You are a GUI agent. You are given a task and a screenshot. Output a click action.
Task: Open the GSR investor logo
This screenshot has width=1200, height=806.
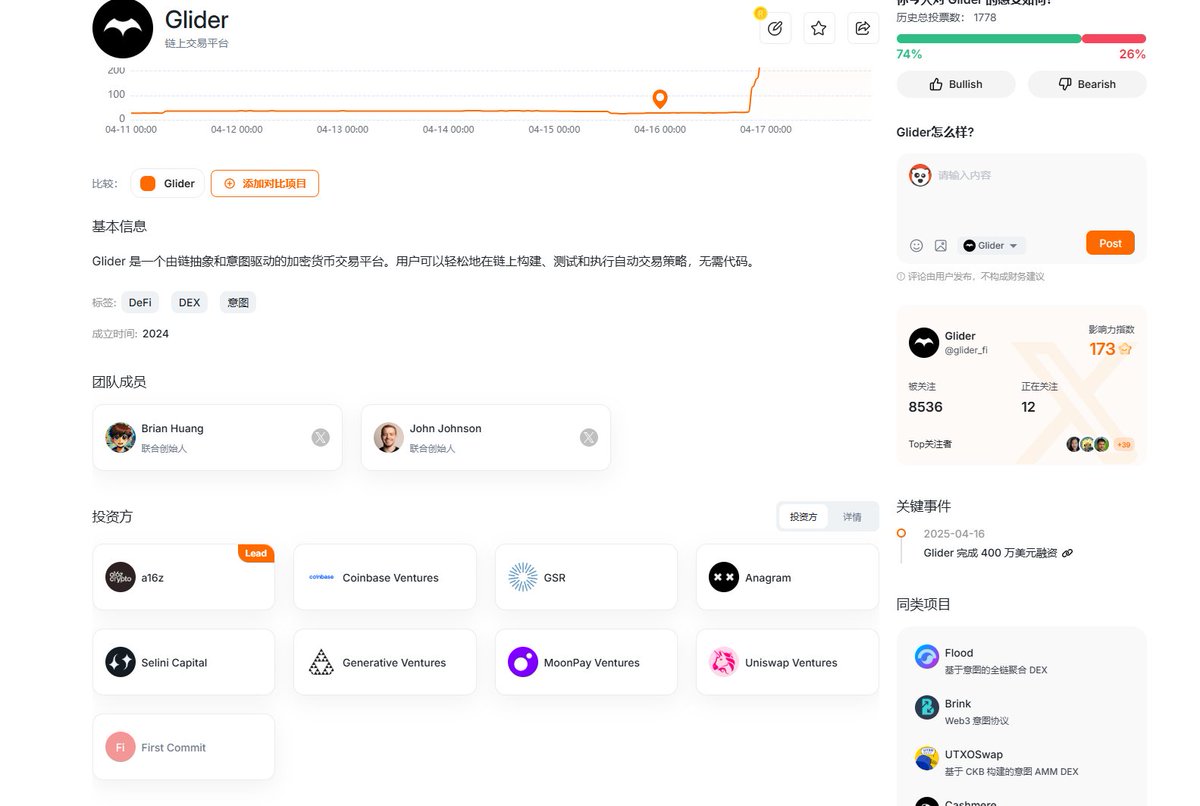[523, 577]
